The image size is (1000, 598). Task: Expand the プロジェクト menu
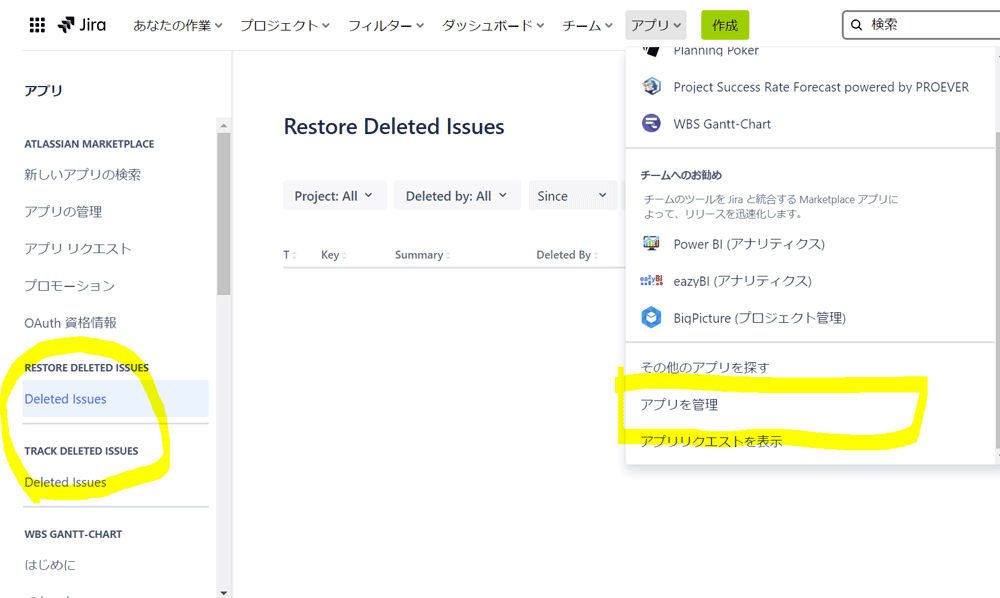coord(284,26)
